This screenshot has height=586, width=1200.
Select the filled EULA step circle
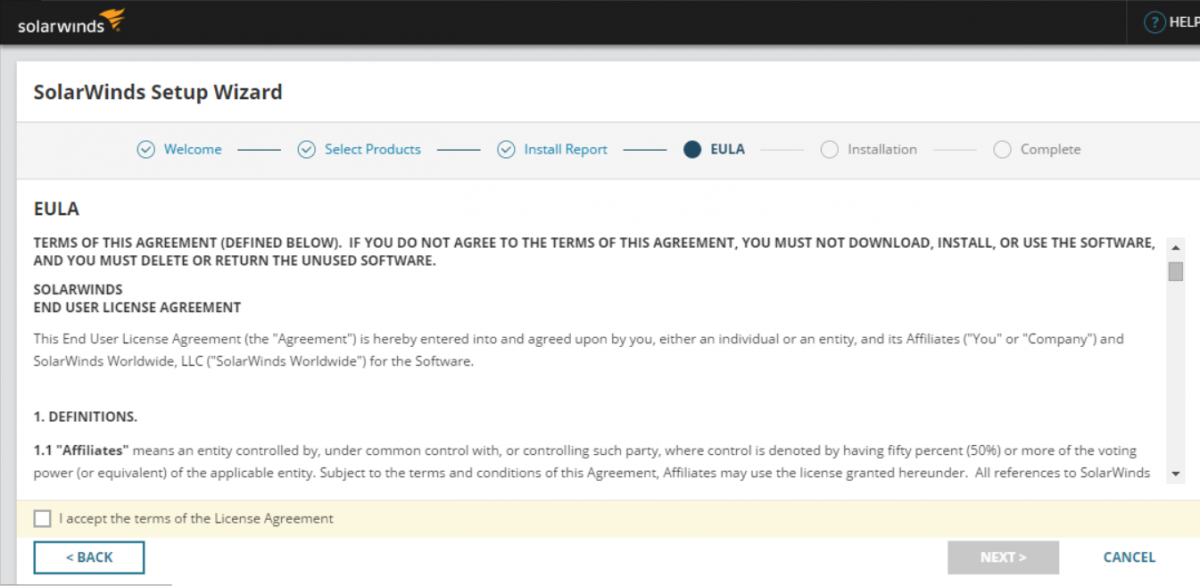[x=692, y=150]
